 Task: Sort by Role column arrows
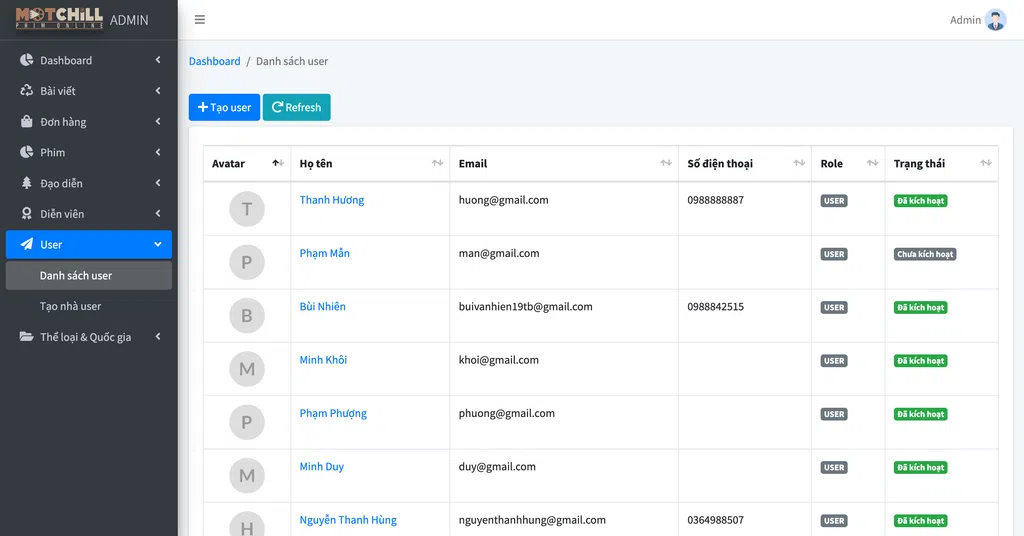(872, 163)
